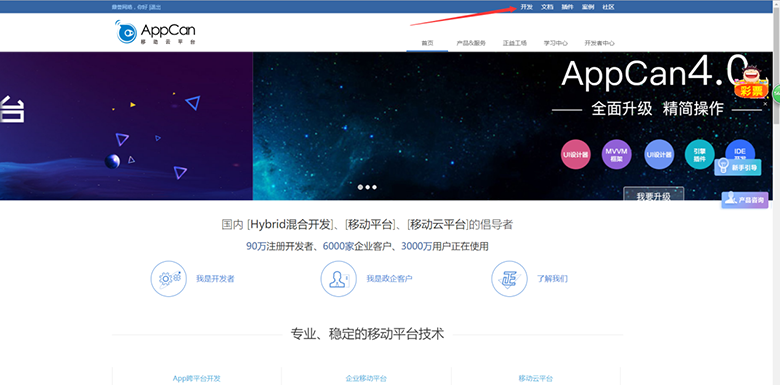Click the 90万注册开发者 statistics line
780x385 pixels.
[367, 246]
